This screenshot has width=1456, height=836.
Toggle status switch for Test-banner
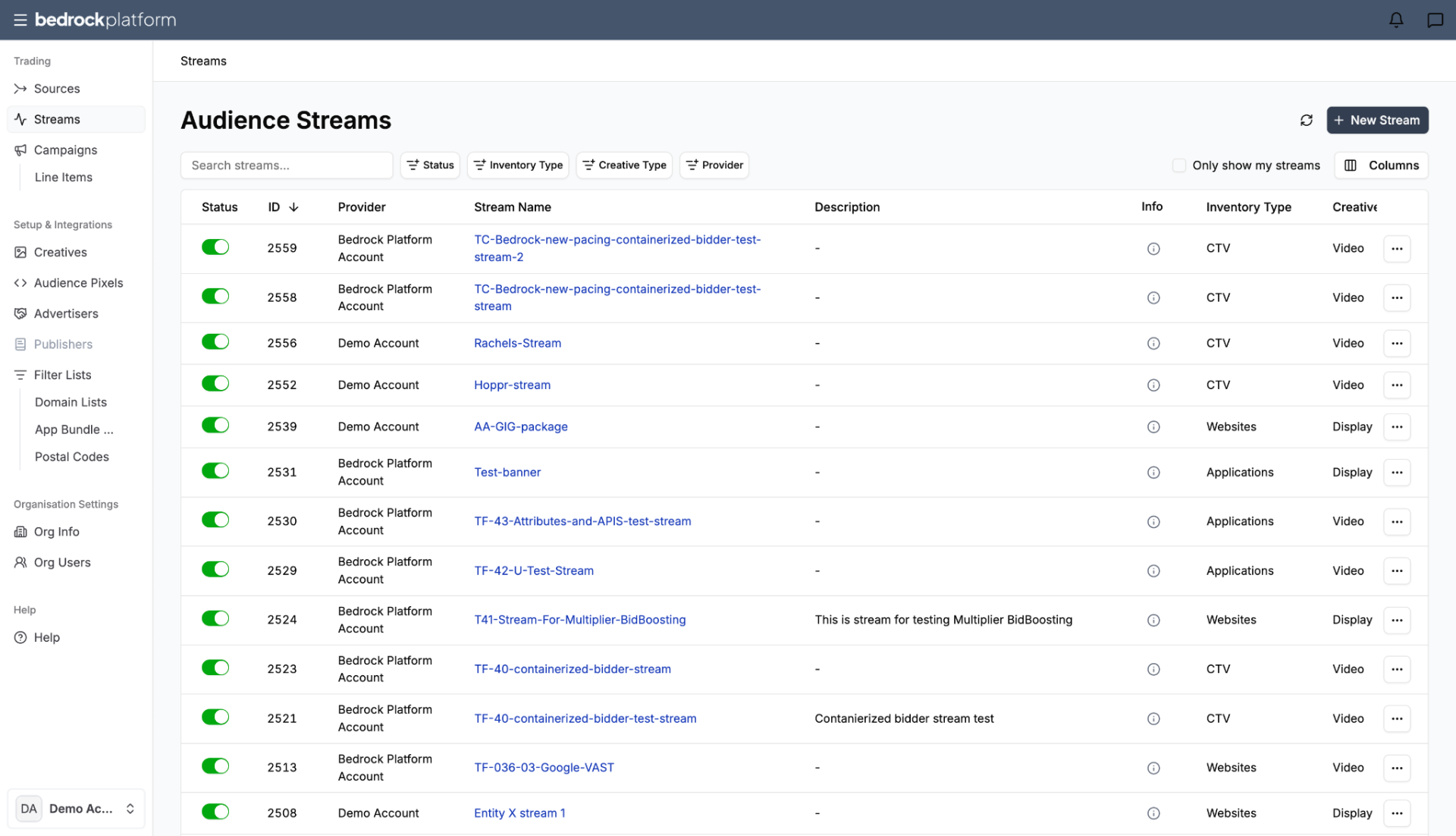click(x=215, y=470)
